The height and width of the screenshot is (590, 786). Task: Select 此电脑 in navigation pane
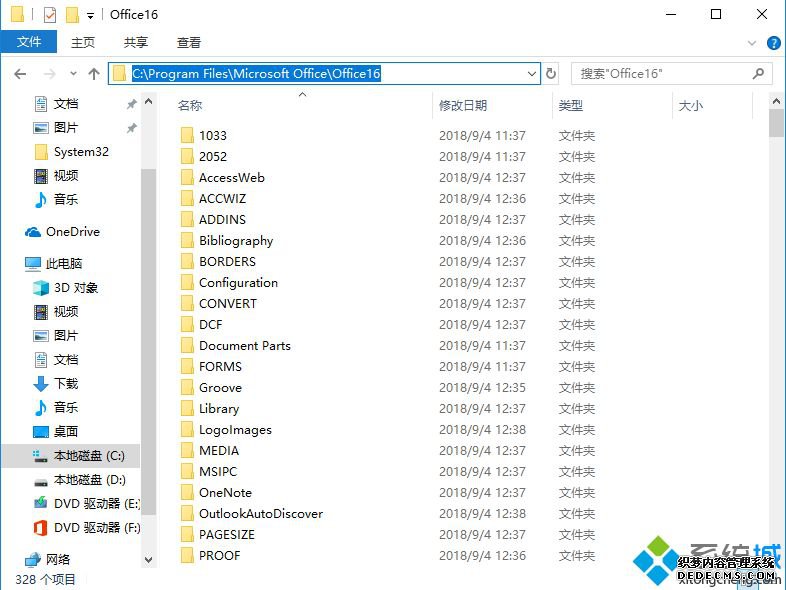point(64,264)
